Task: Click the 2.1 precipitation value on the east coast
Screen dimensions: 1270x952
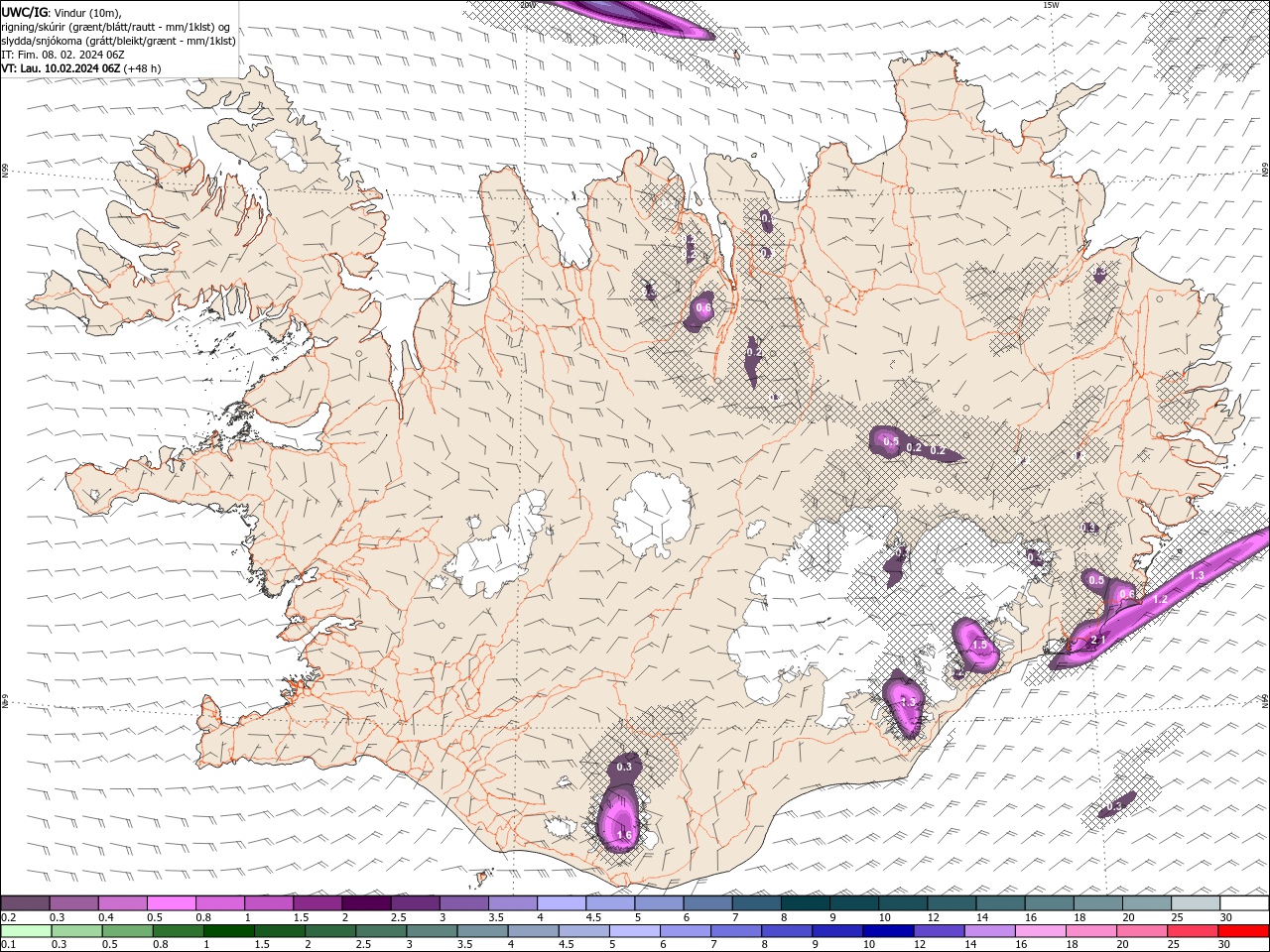Action: pos(1097,640)
